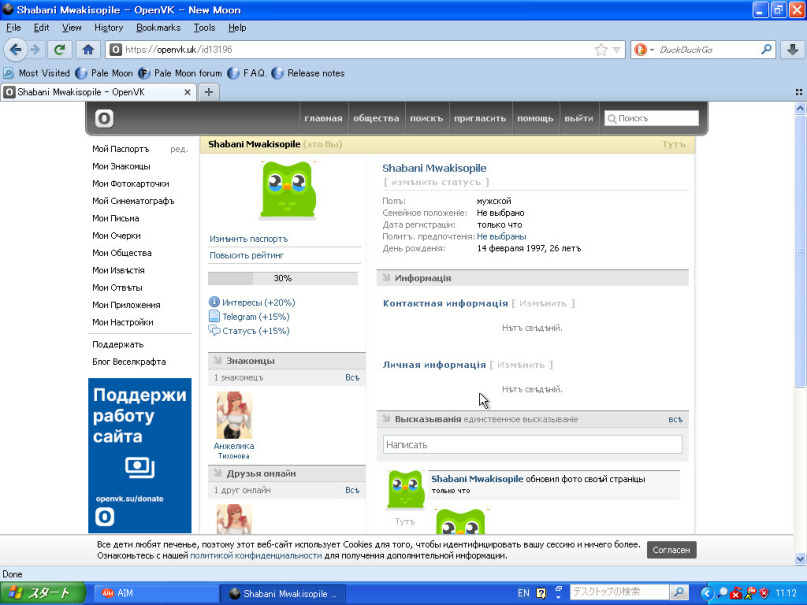
Task: Open the Downloads arrow icon in toolbar
Action: point(793,49)
